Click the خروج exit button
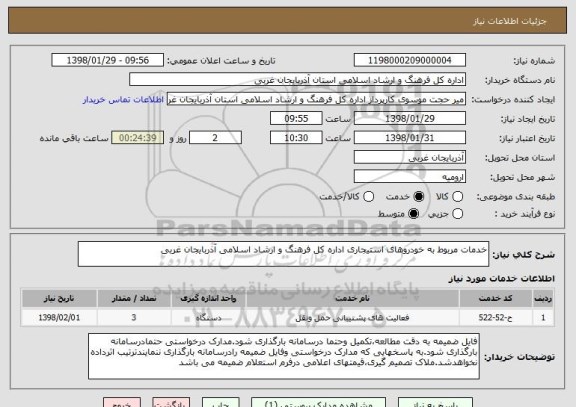The image size is (576, 407). [122, 403]
